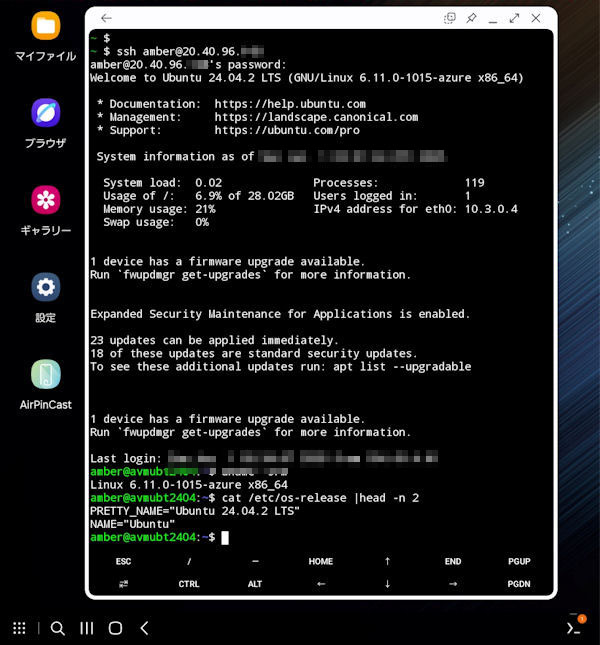Pin the terminal window with the pin icon
This screenshot has height=645, width=600.
[471, 18]
